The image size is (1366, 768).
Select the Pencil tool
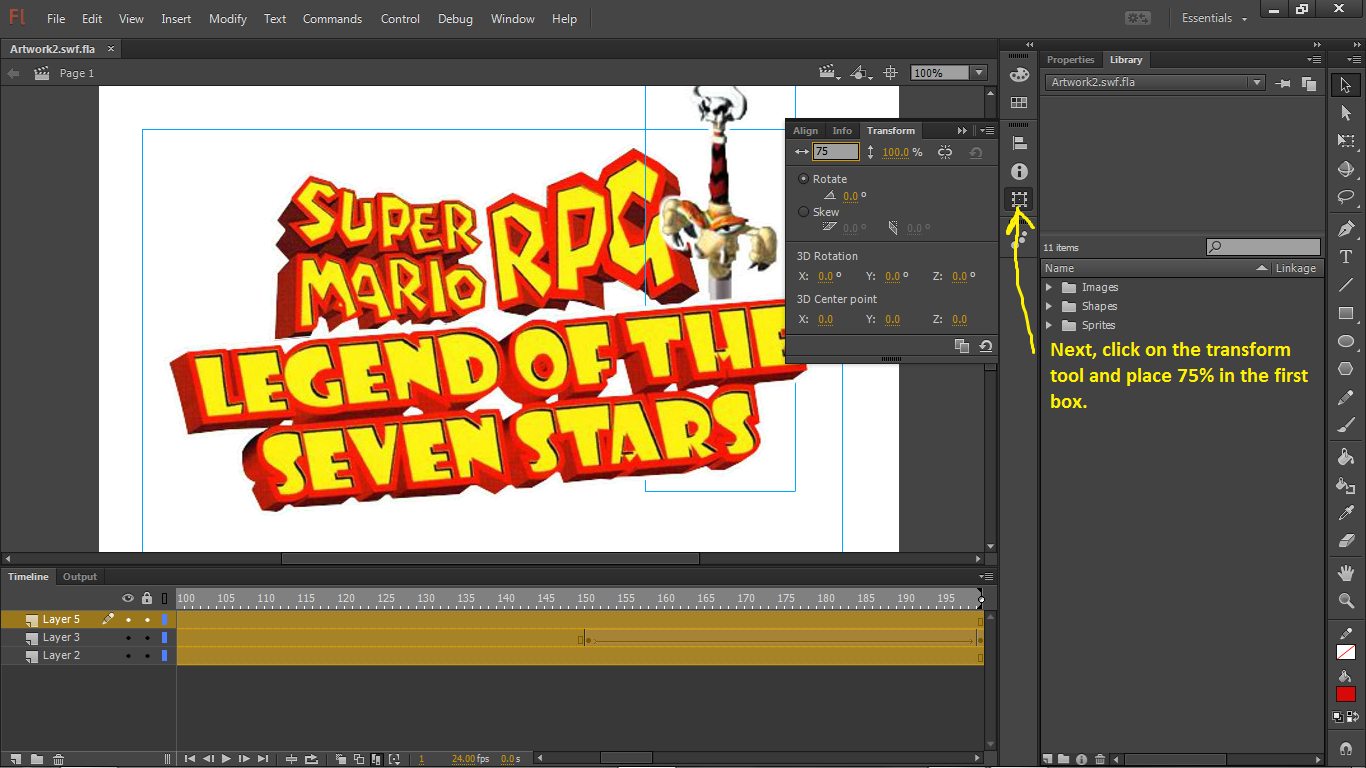[1346, 397]
